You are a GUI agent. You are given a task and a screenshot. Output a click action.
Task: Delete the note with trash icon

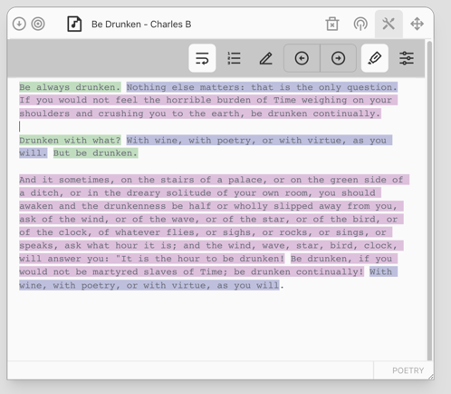tap(332, 24)
